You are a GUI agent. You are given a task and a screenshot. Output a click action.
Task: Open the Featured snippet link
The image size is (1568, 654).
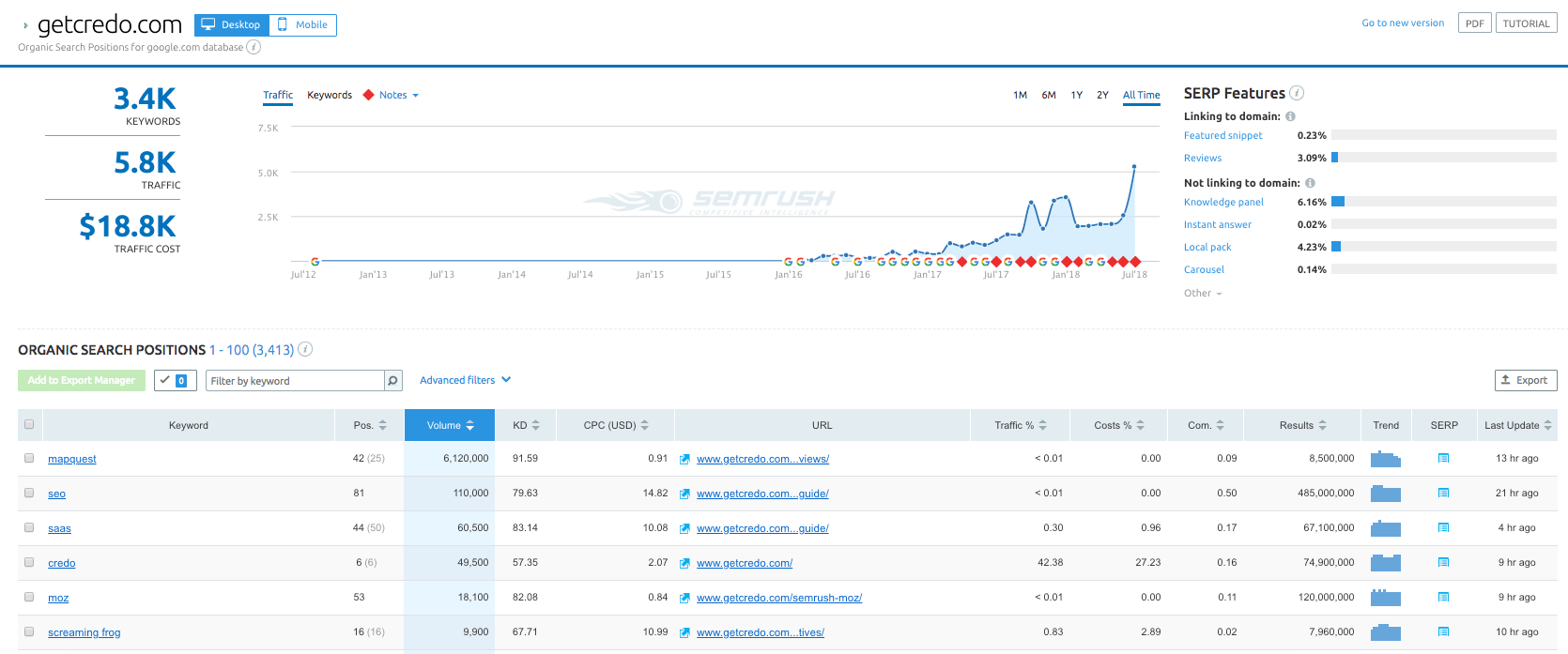1222,136
